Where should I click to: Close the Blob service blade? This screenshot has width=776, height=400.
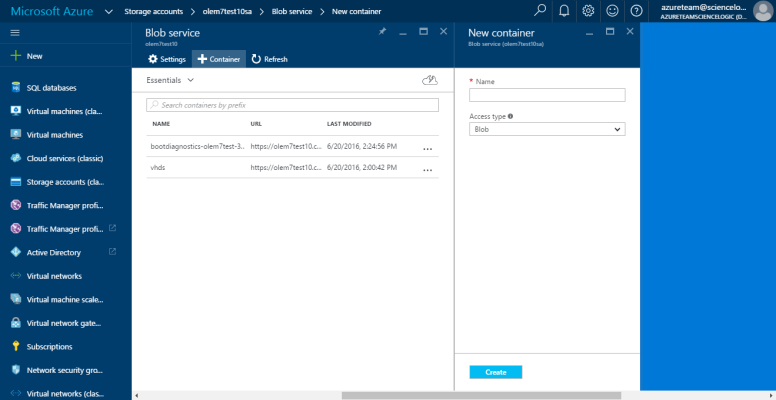[x=443, y=31]
